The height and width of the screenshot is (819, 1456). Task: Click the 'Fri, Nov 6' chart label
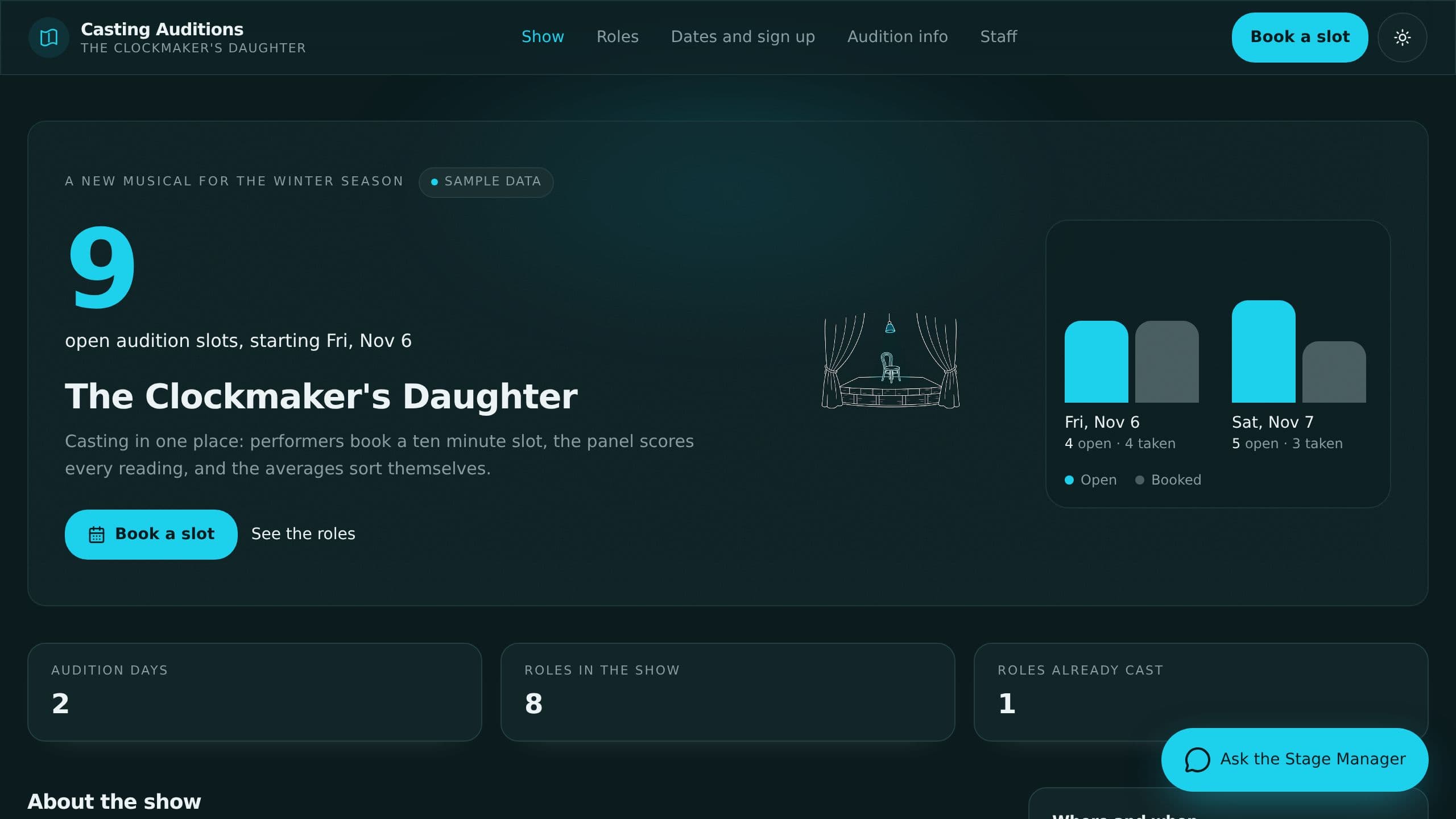(x=1102, y=422)
